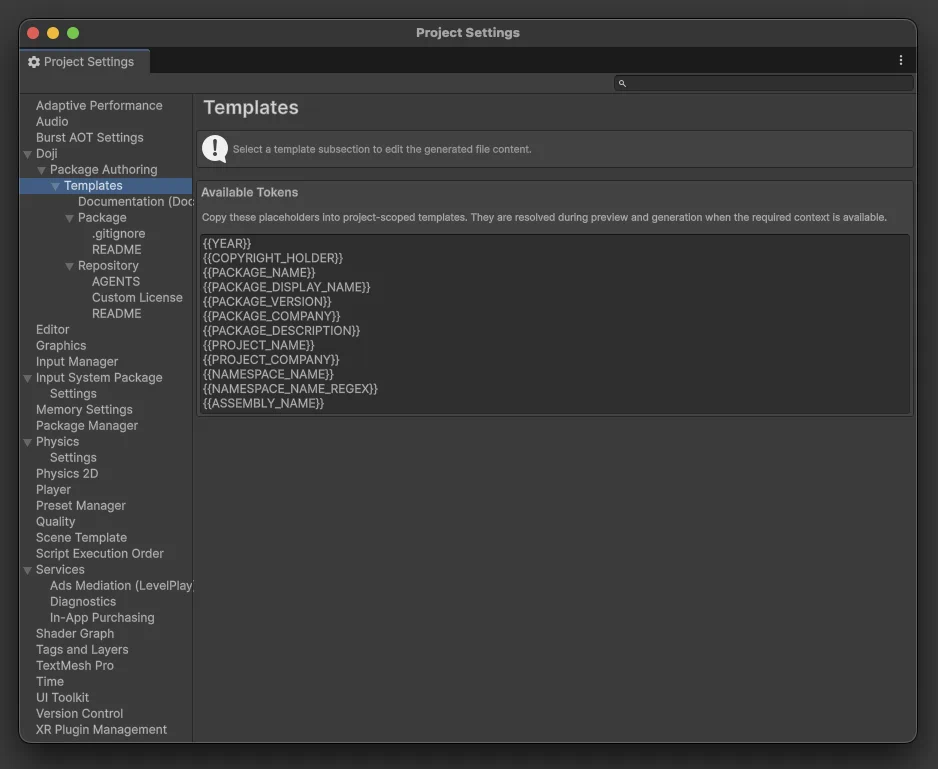The image size is (938, 769).
Task: Select Physics 2D settings
Action: tap(67, 473)
